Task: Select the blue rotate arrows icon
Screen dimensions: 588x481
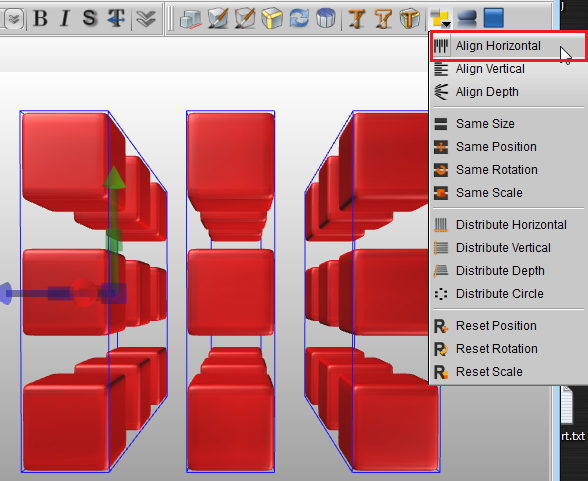Action: coord(299,18)
